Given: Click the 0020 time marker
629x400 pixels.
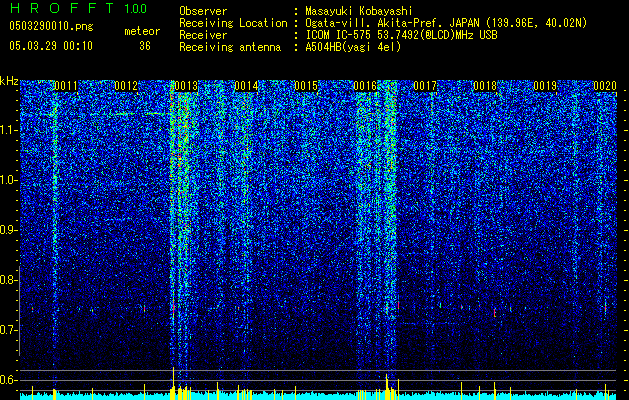Looking at the screenshot, I should [605, 86].
